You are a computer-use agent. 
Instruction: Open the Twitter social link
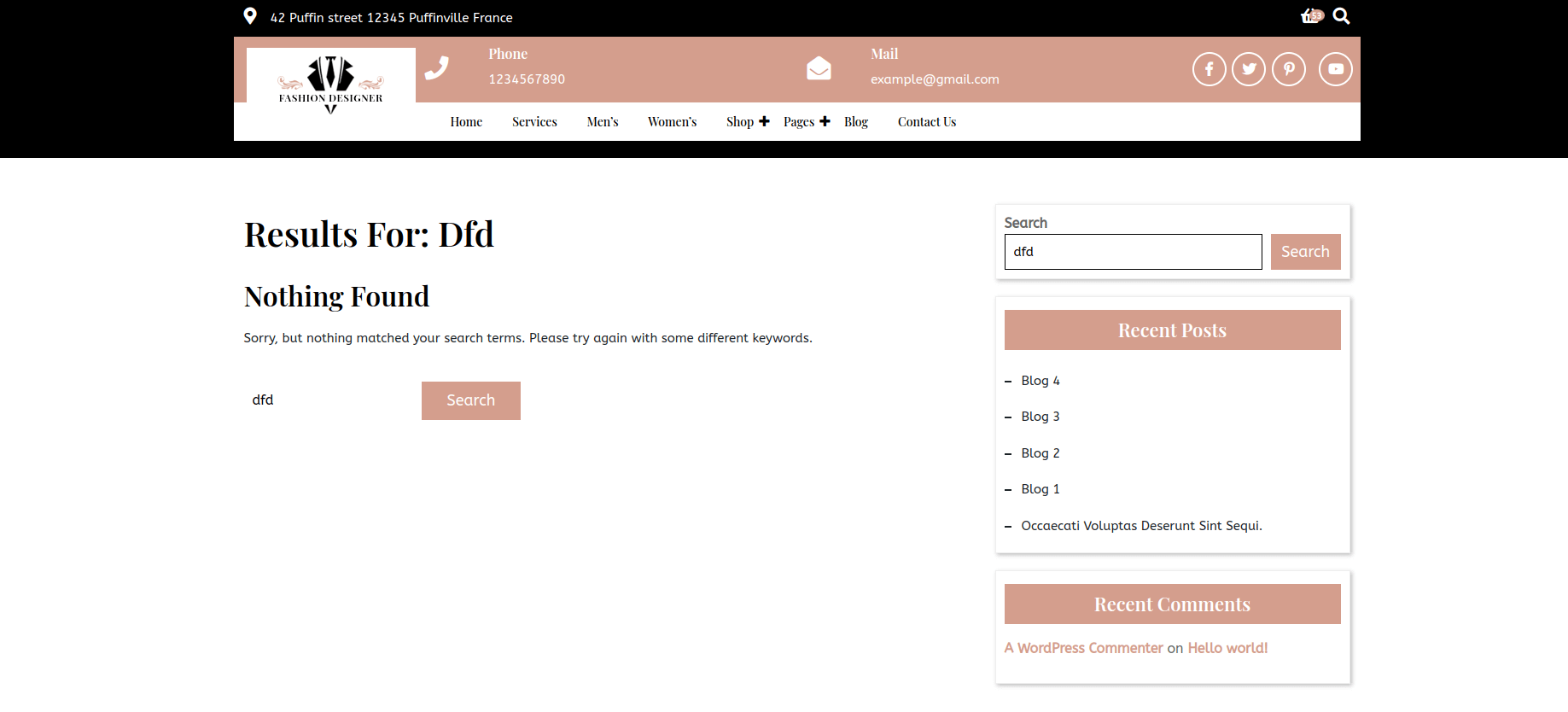click(1249, 69)
